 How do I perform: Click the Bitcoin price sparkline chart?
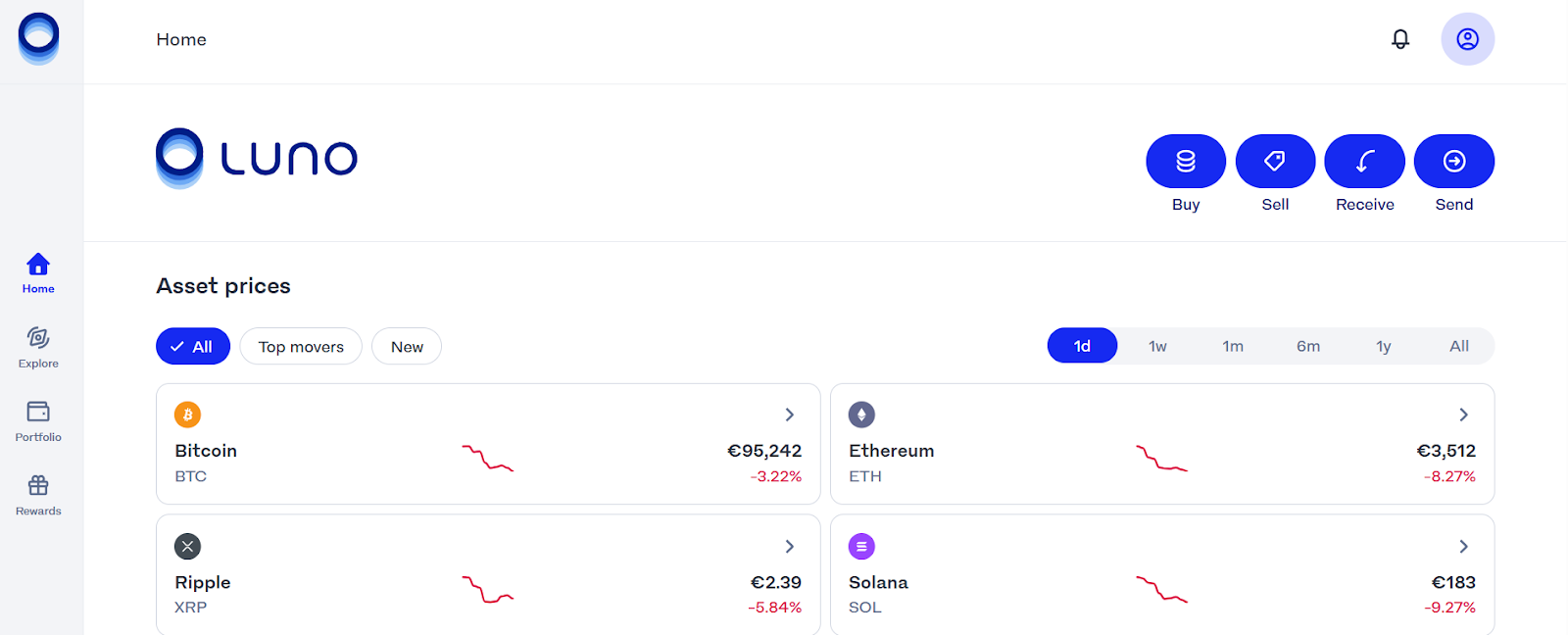(488, 459)
